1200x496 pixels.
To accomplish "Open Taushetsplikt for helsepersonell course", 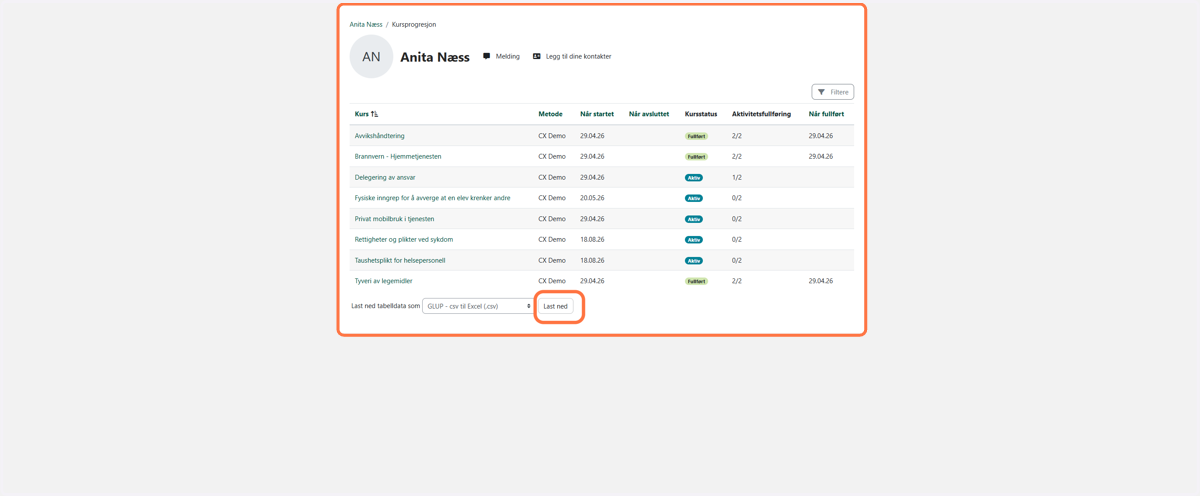I will pyautogui.click(x=400, y=260).
